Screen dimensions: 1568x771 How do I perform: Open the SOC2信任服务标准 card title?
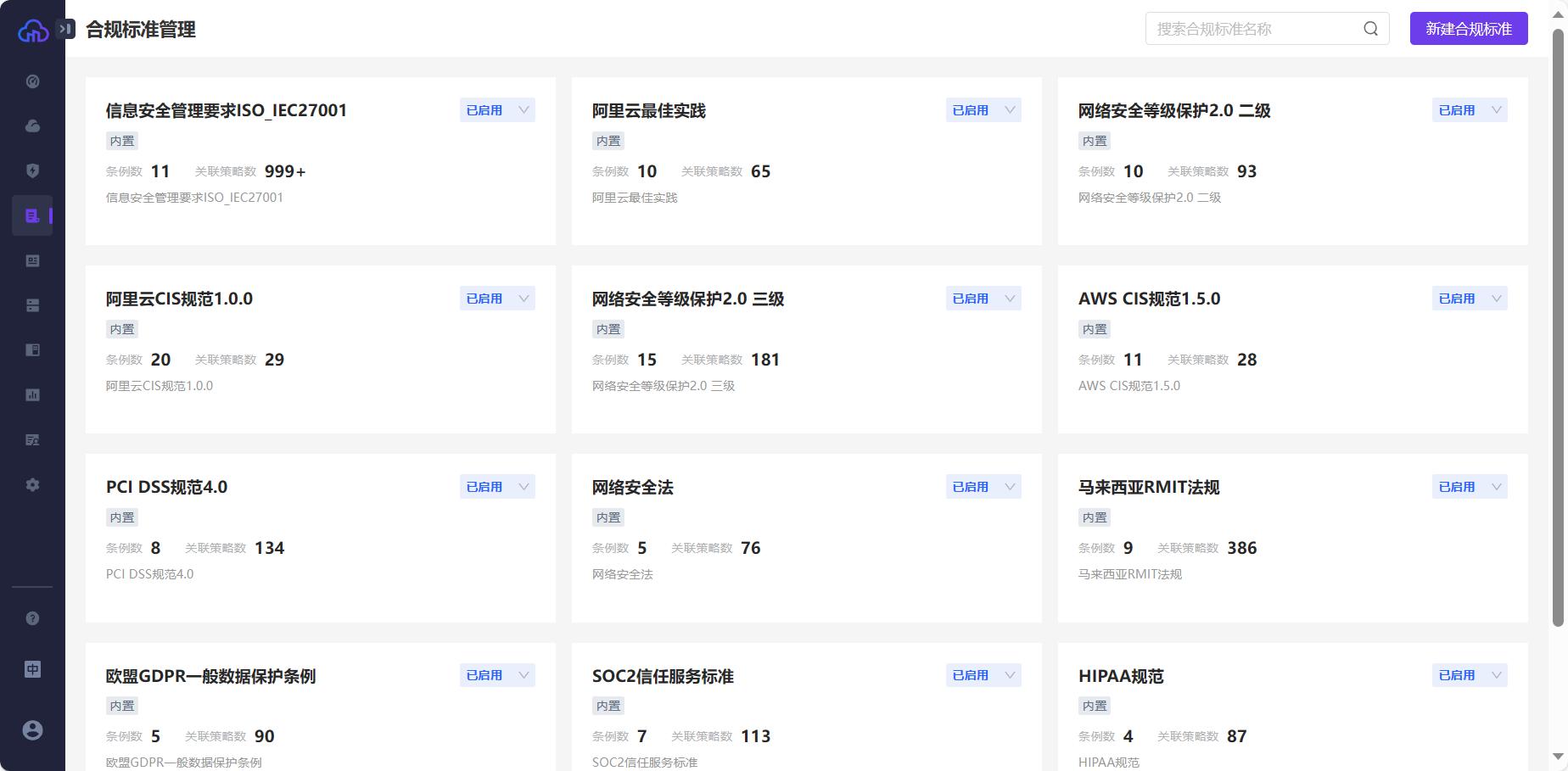(663, 676)
